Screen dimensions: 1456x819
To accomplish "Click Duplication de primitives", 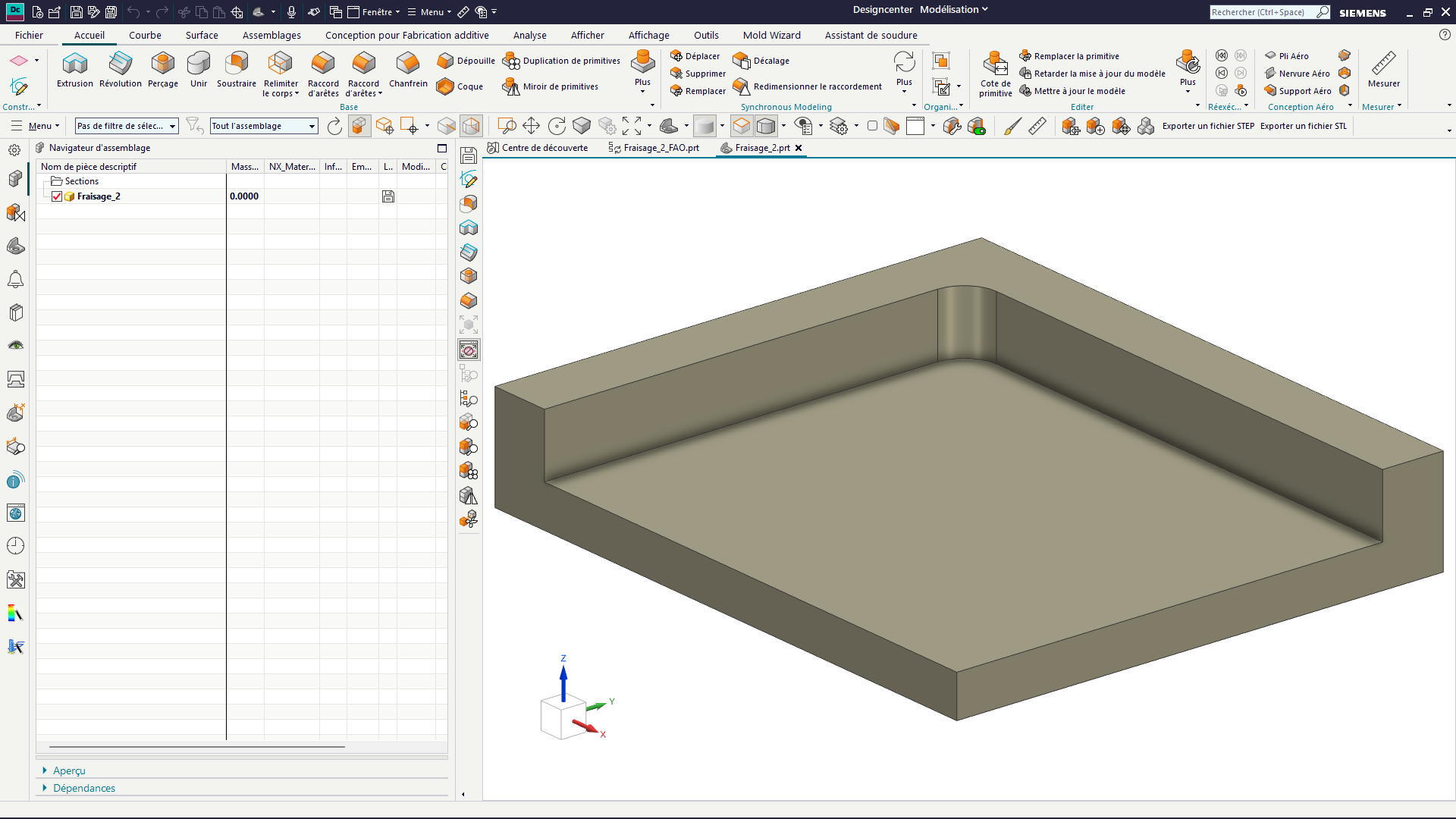I will 562,61.
